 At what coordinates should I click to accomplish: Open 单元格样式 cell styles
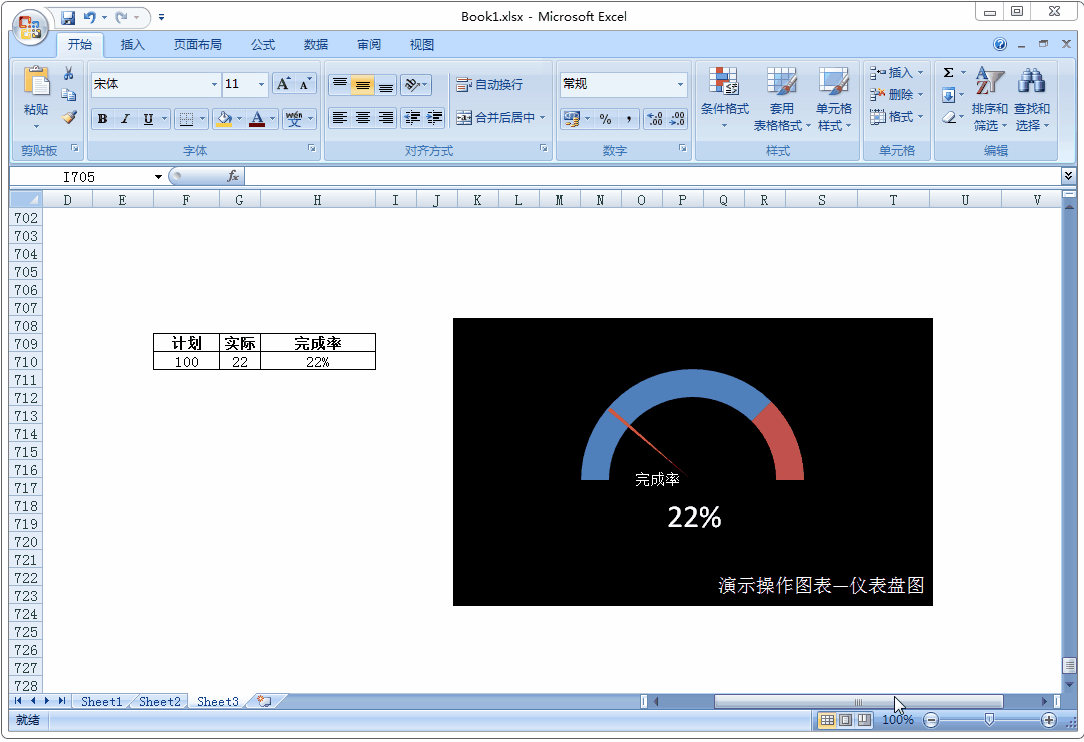834,99
